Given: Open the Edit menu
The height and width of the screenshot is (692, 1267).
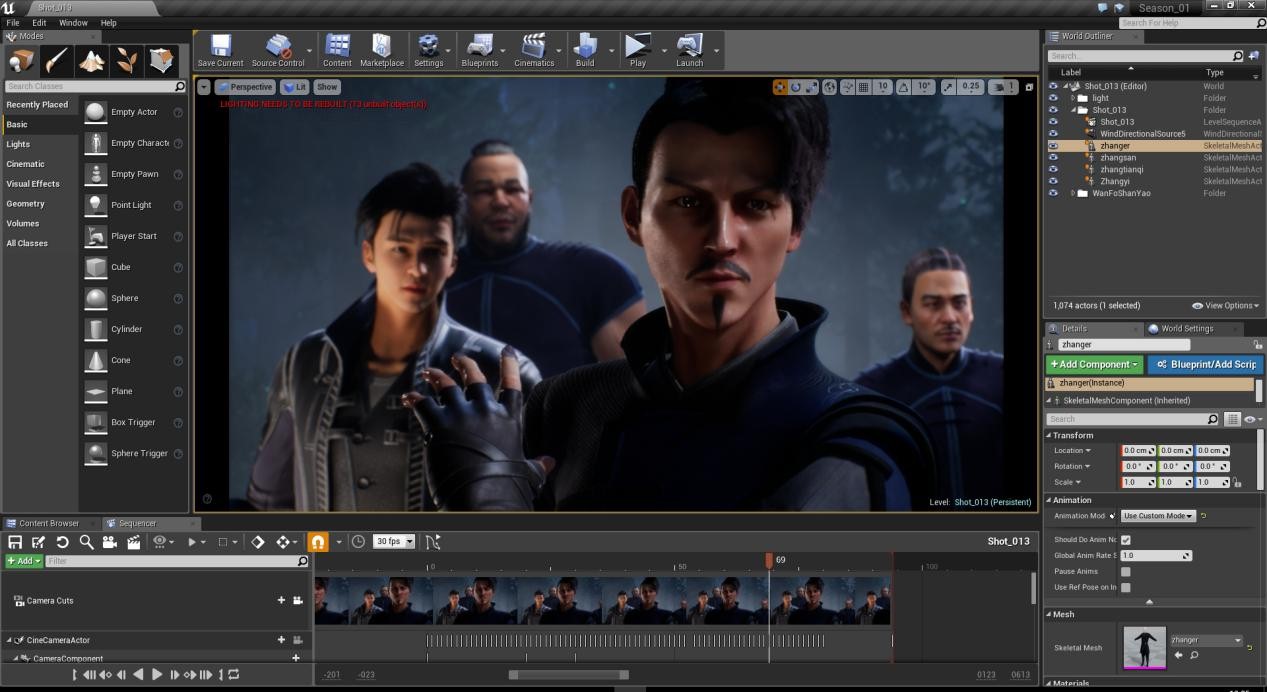Looking at the screenshot, I should [39, 22].
